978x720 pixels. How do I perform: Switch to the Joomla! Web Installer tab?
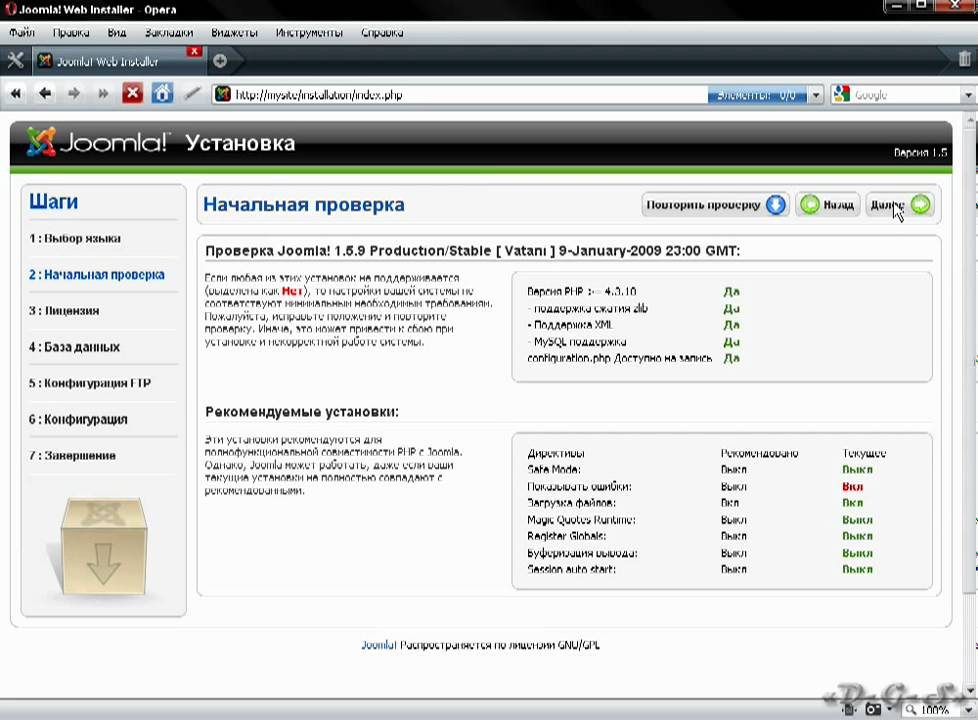click(112, 61)
